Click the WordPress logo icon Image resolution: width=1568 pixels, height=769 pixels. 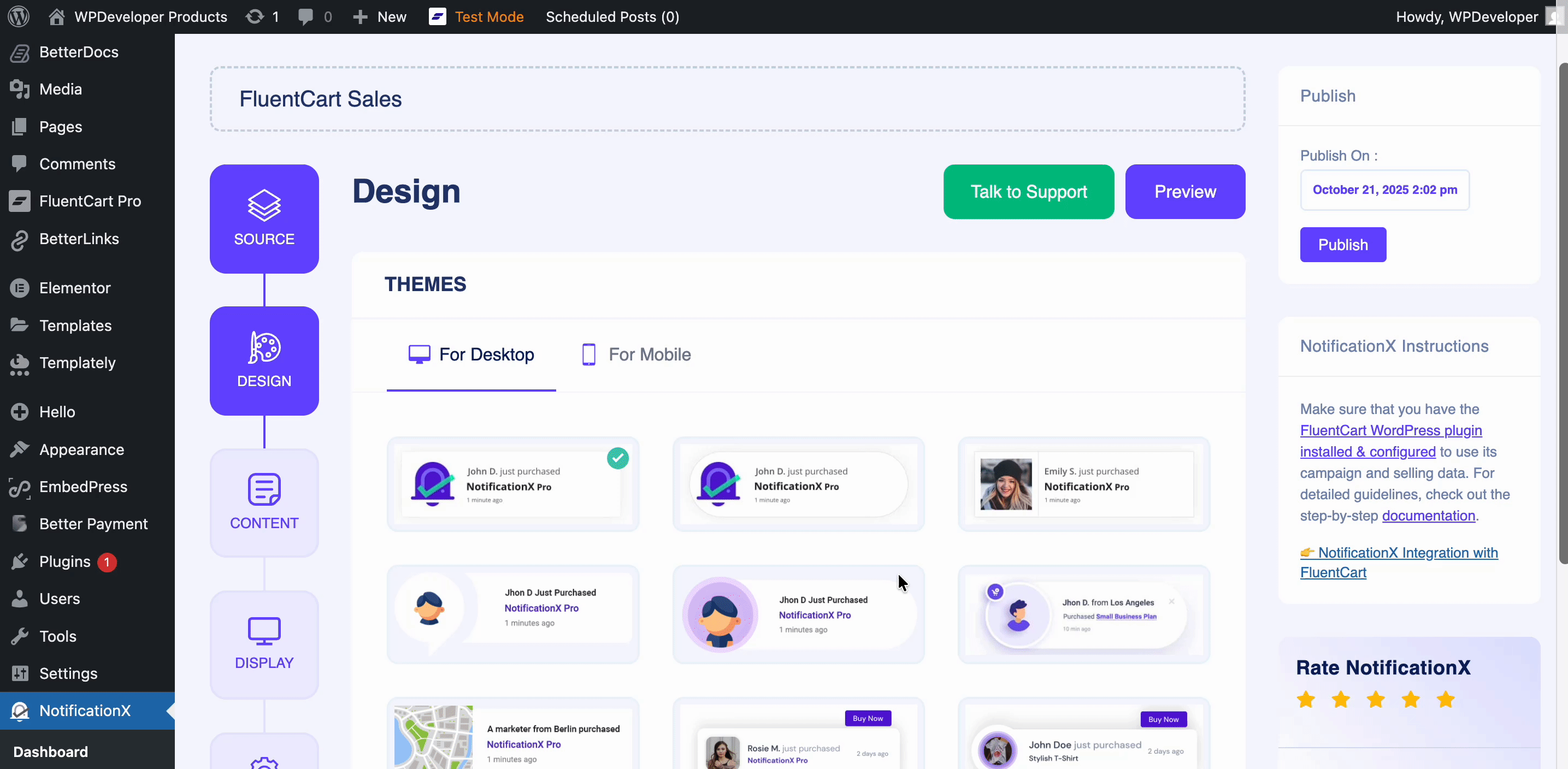(18, 16)
